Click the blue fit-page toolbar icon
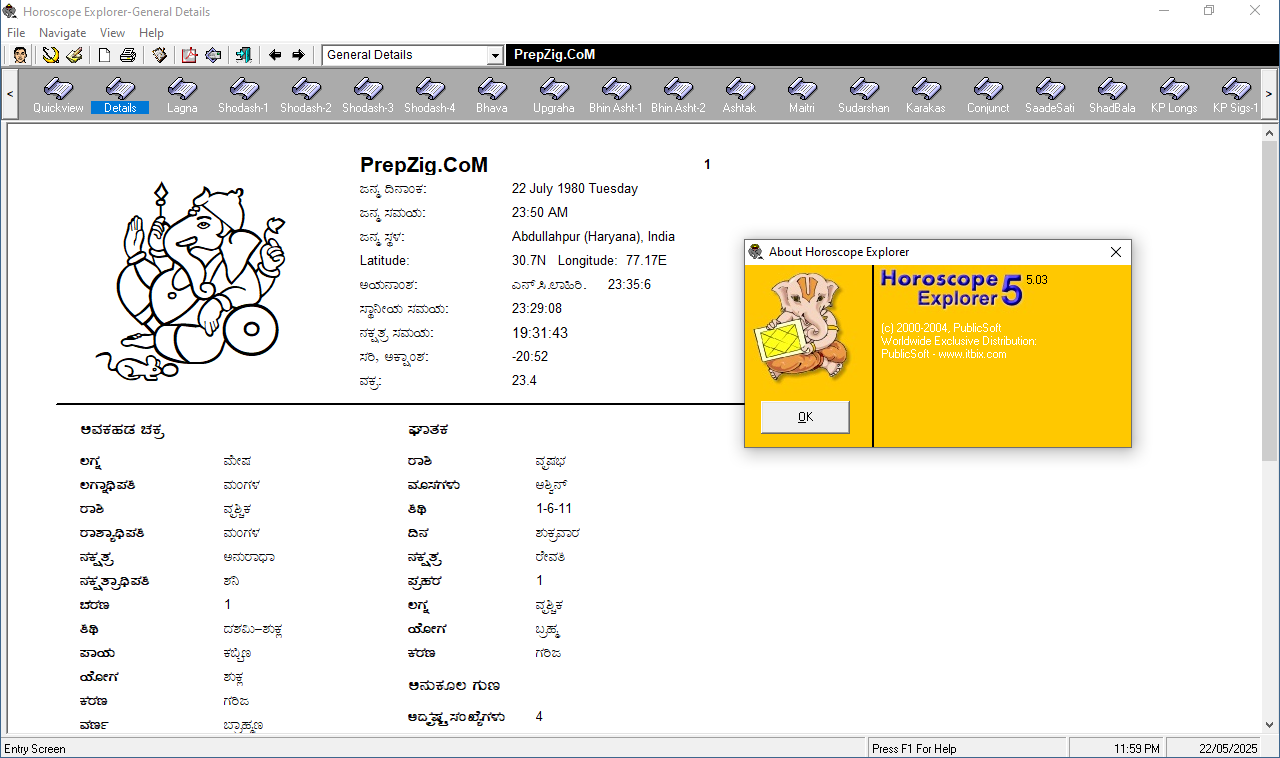1280x758 pixels. [x=213, y=55]
